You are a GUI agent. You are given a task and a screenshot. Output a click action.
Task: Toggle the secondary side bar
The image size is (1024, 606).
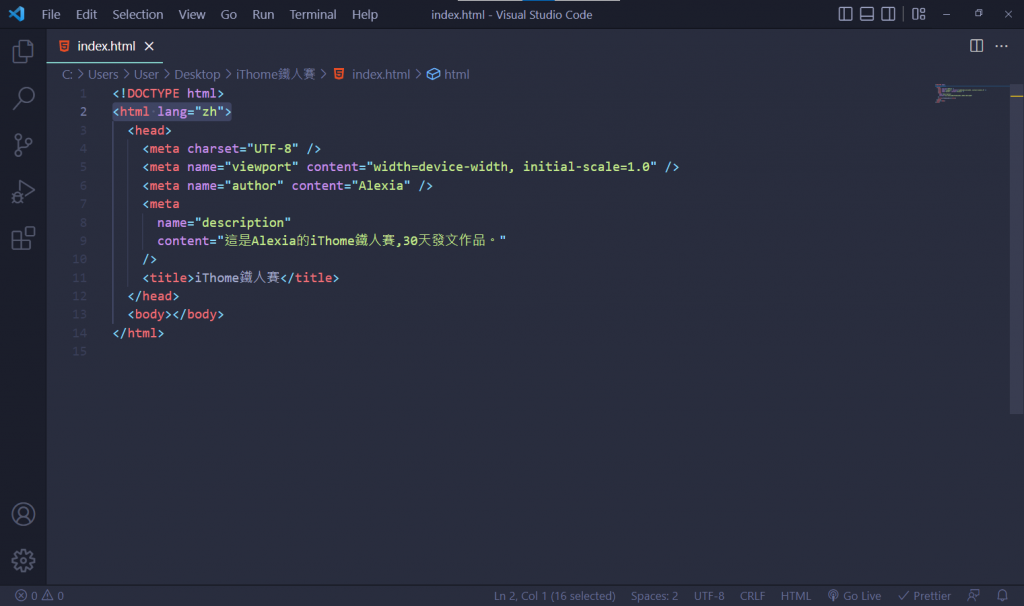coord(888,14)
